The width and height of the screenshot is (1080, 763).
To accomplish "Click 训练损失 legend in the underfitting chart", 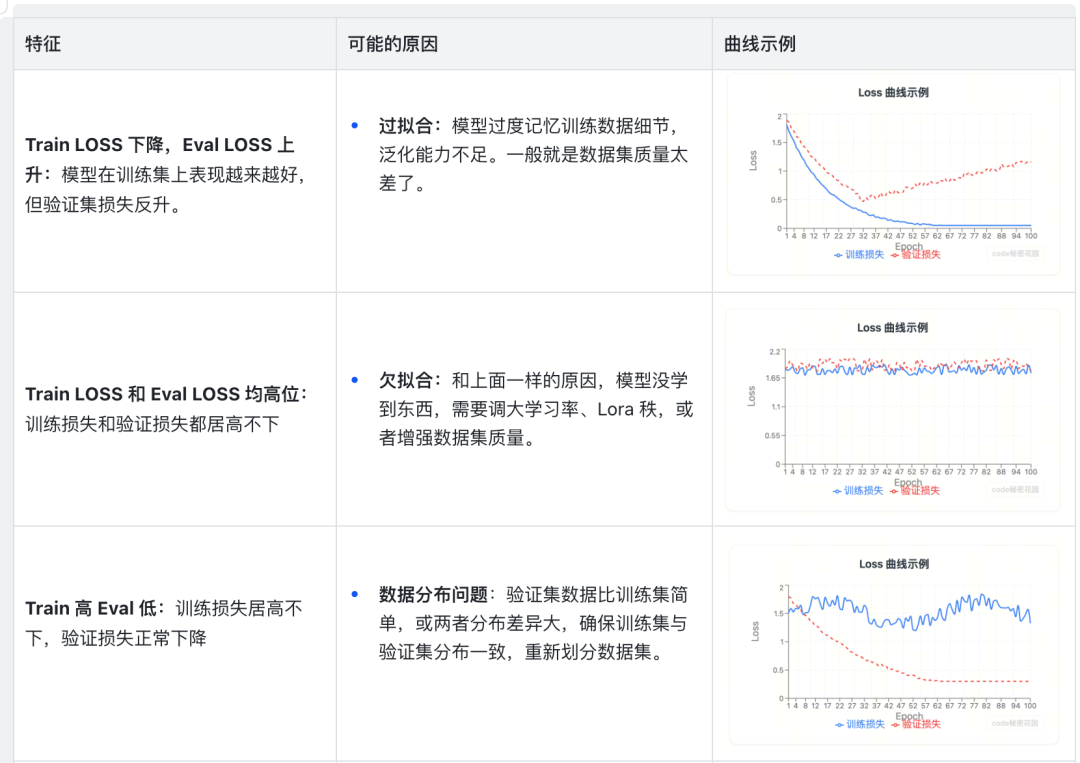I will (x=858, y=491).
